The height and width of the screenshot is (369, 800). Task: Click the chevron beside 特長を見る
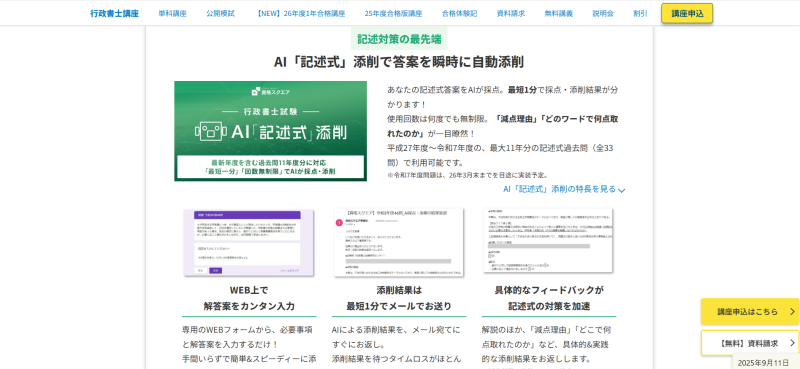click(x=621, y=190)
